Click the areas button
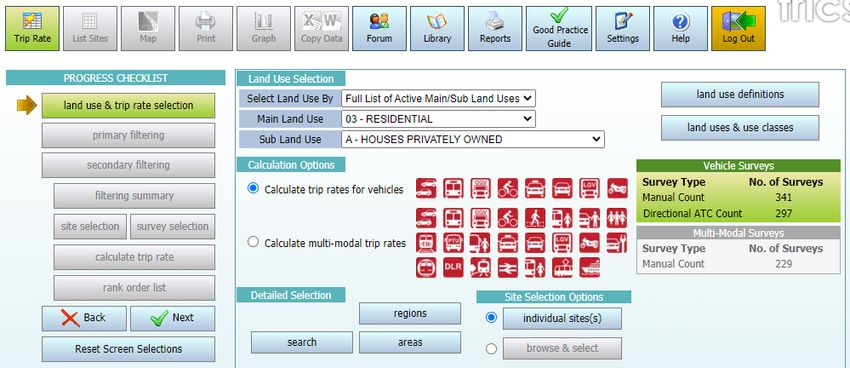 pyautogui.click(x=410, y=343)
